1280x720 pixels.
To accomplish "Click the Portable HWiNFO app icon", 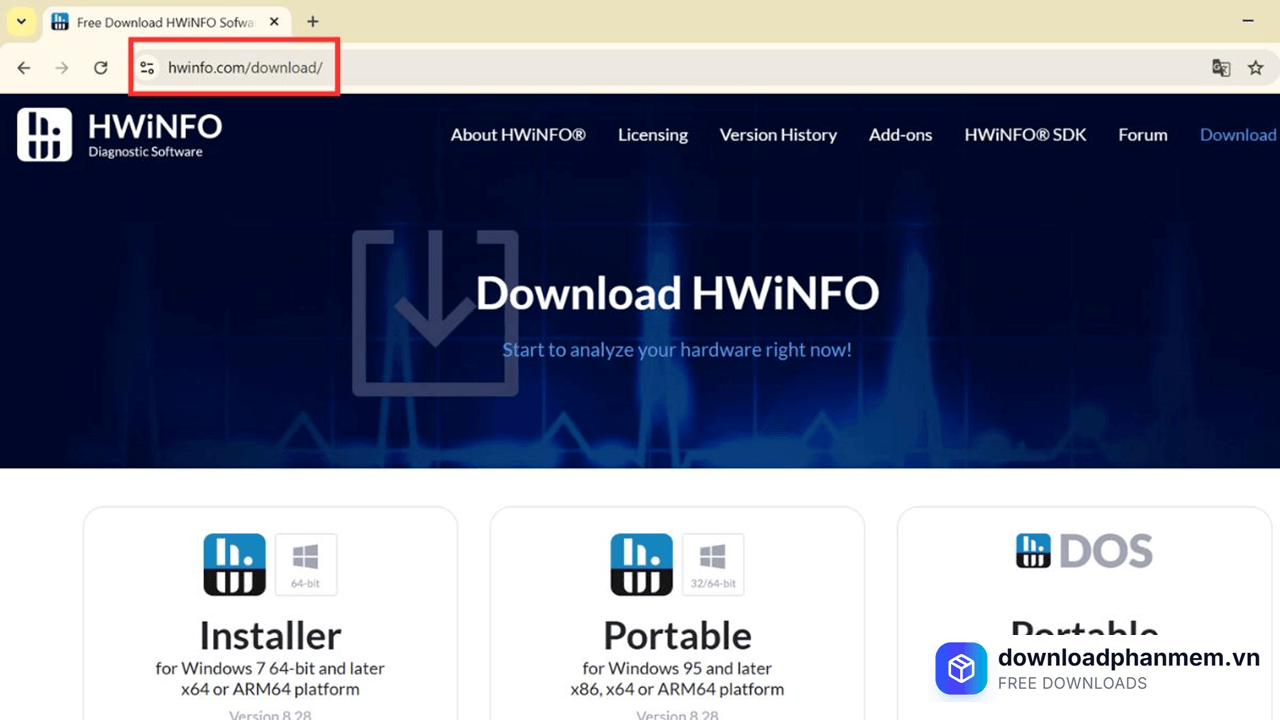I will point(642,564).
